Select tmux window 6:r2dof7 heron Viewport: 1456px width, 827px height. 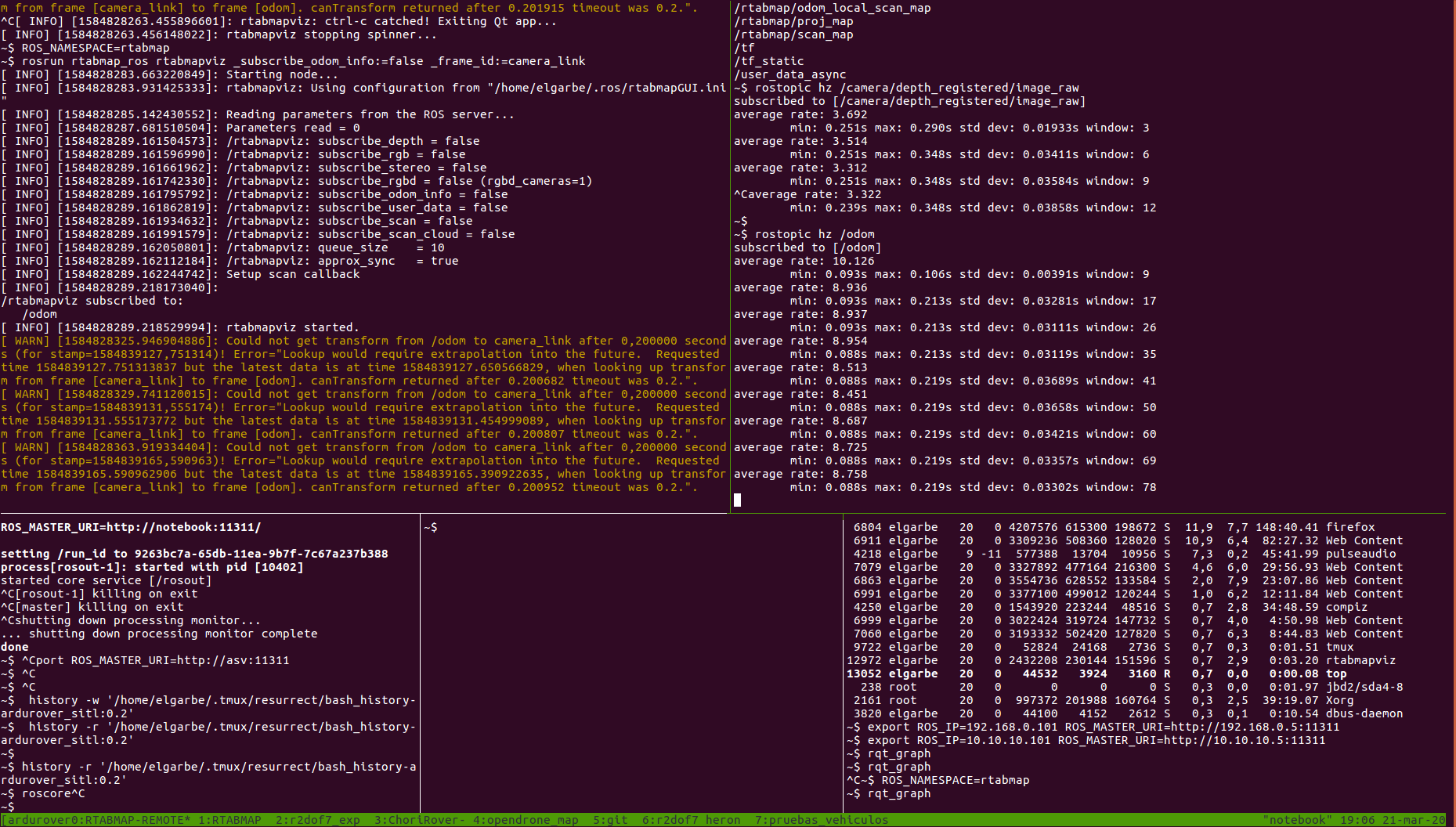coord(691,820)
